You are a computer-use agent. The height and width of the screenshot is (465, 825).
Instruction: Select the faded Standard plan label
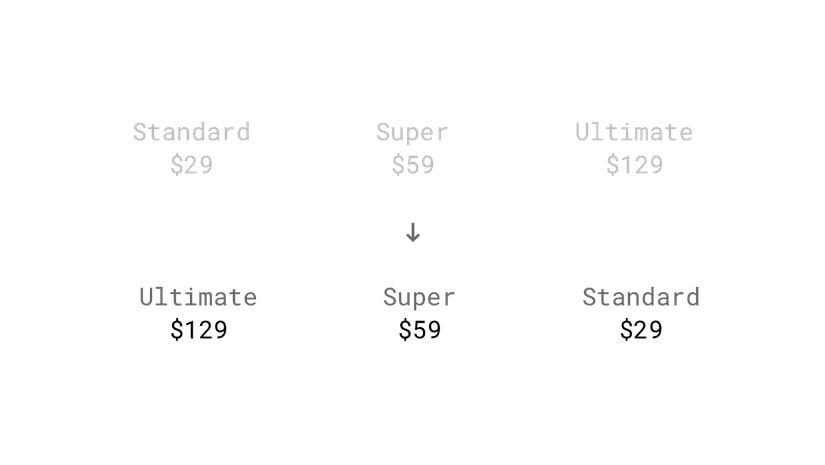(x=191, y=132)
